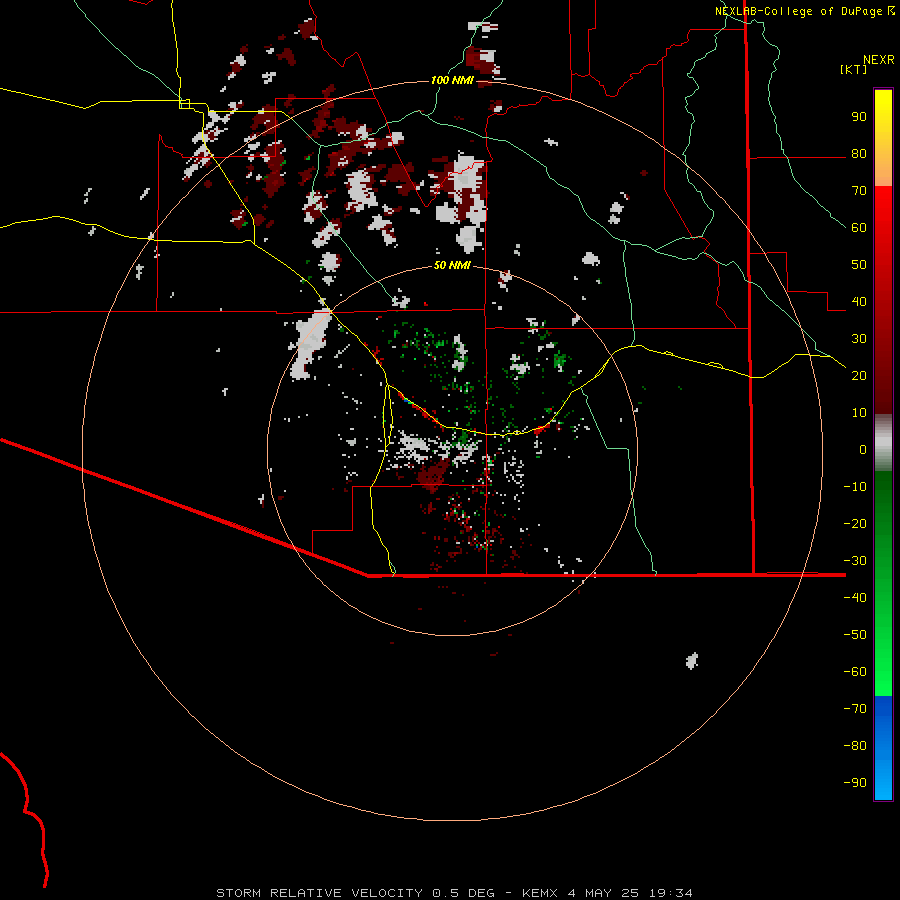
Task: Click the [KT] units label
Action: coord(854,69)
